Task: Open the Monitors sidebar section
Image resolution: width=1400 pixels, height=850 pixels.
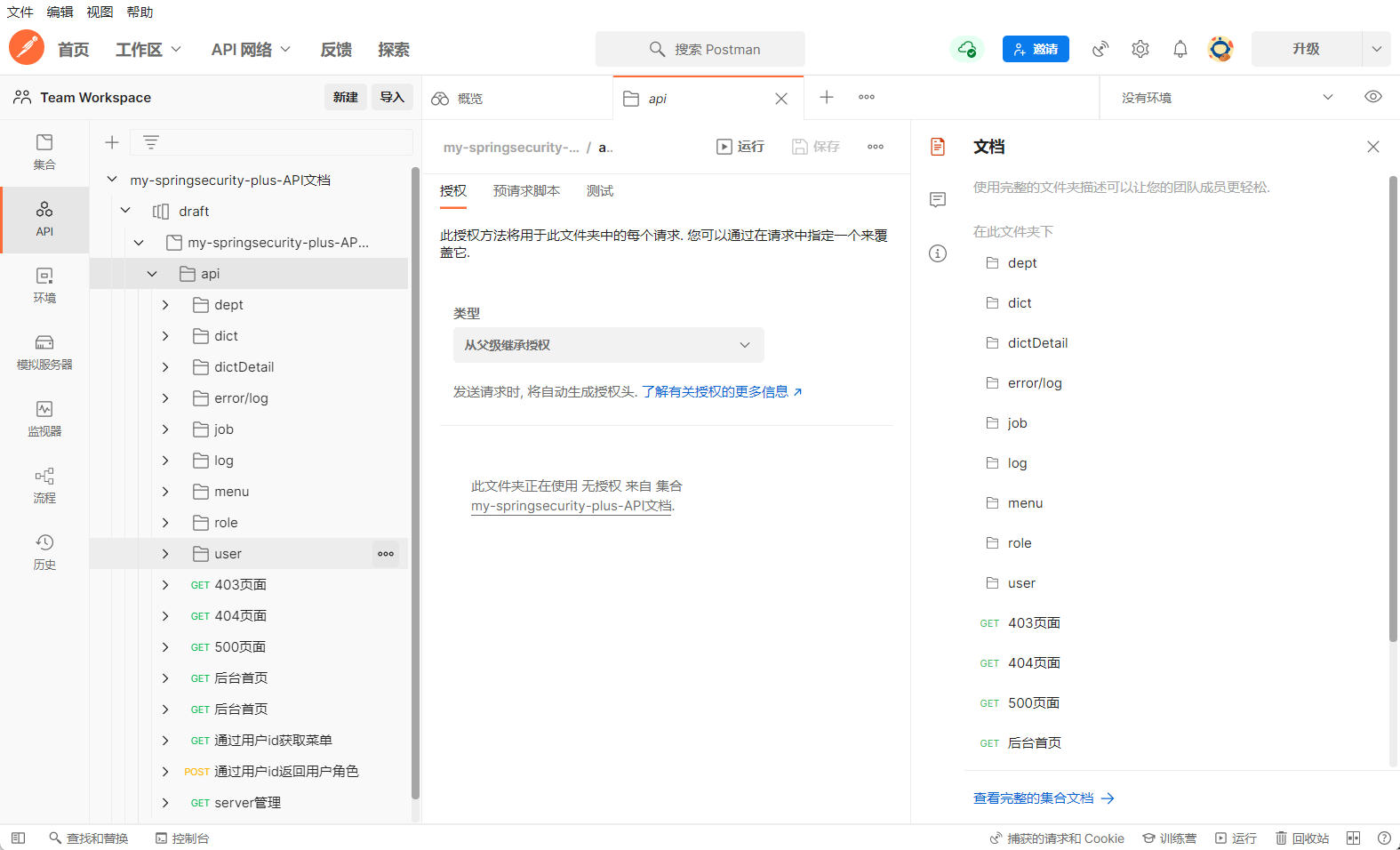Action: [44, 419]
